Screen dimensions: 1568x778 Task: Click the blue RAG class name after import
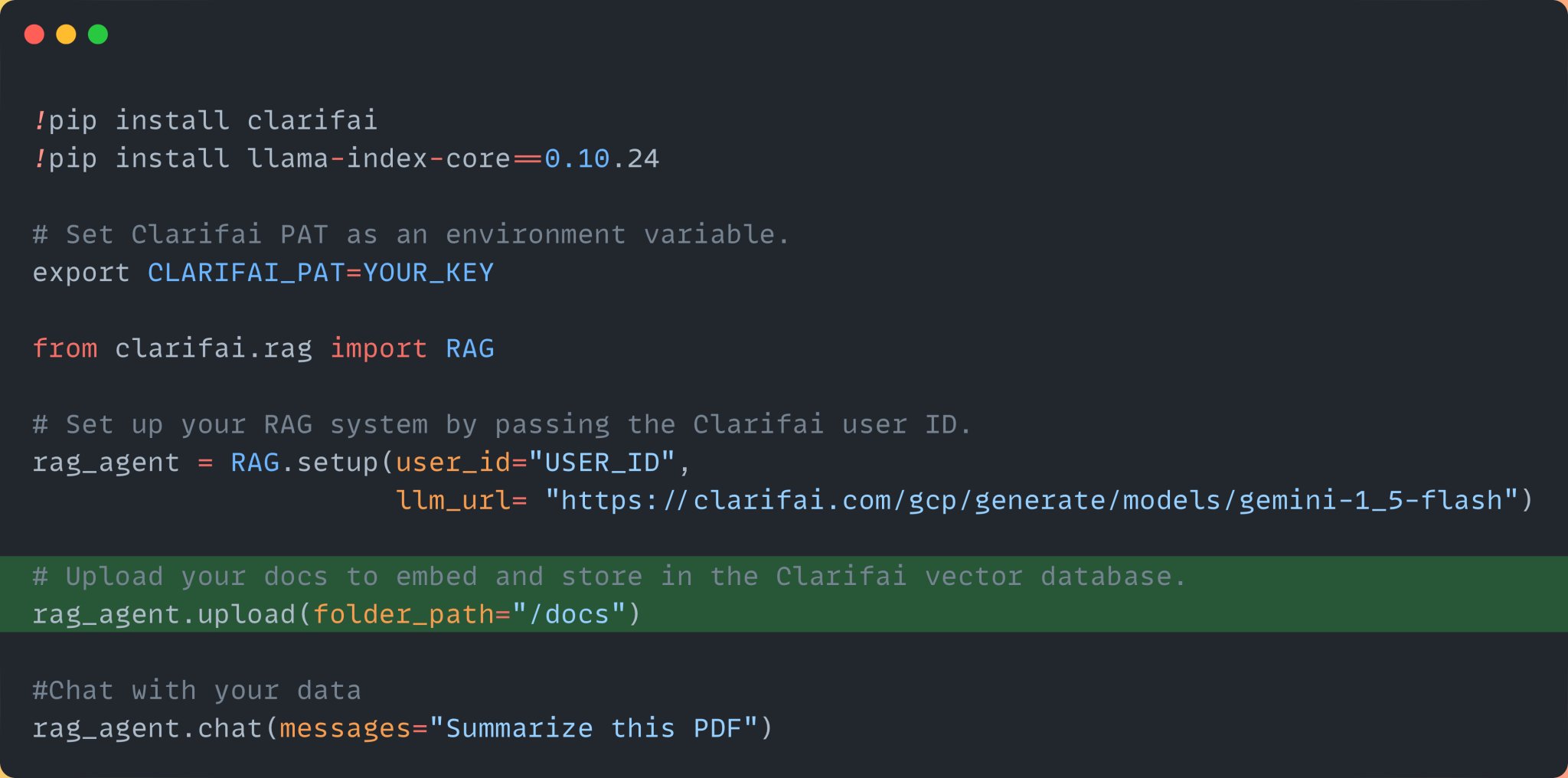tap(470, 348)
